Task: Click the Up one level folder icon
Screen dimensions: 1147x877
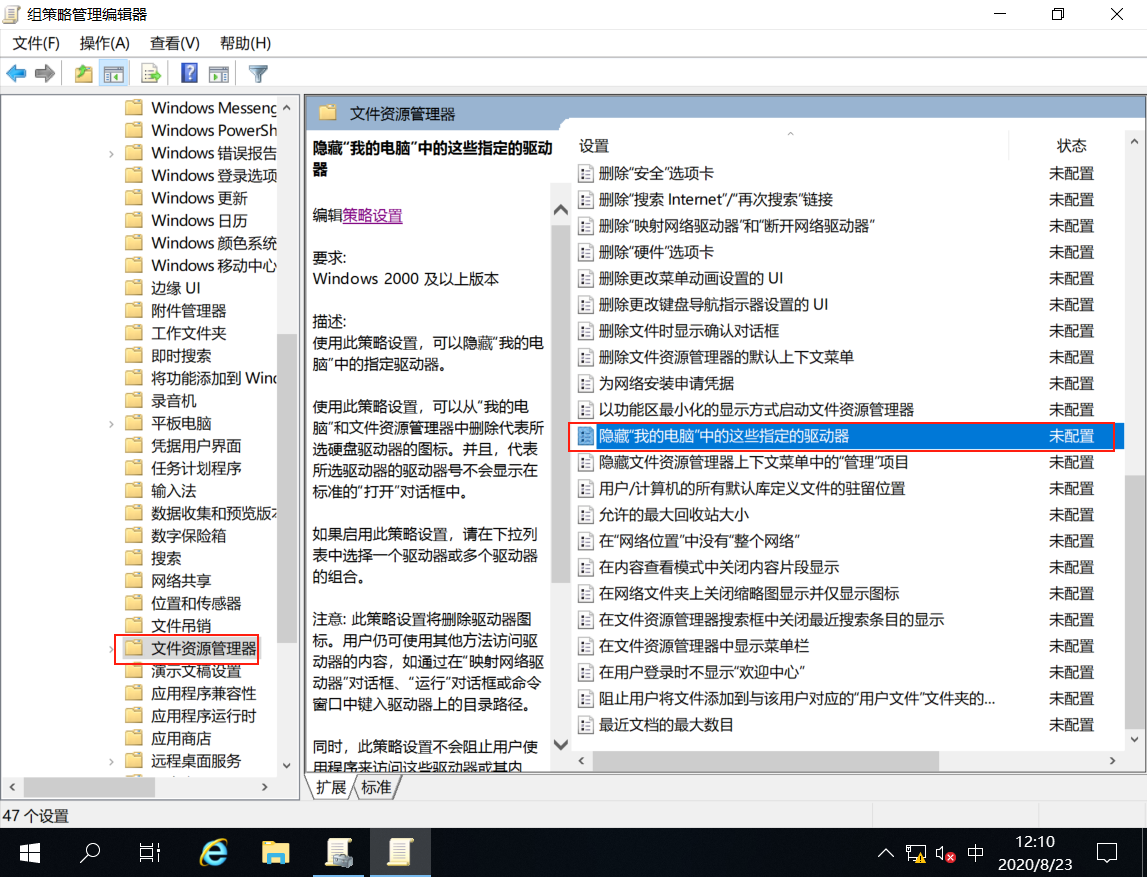Action: [x=83, y=73]
